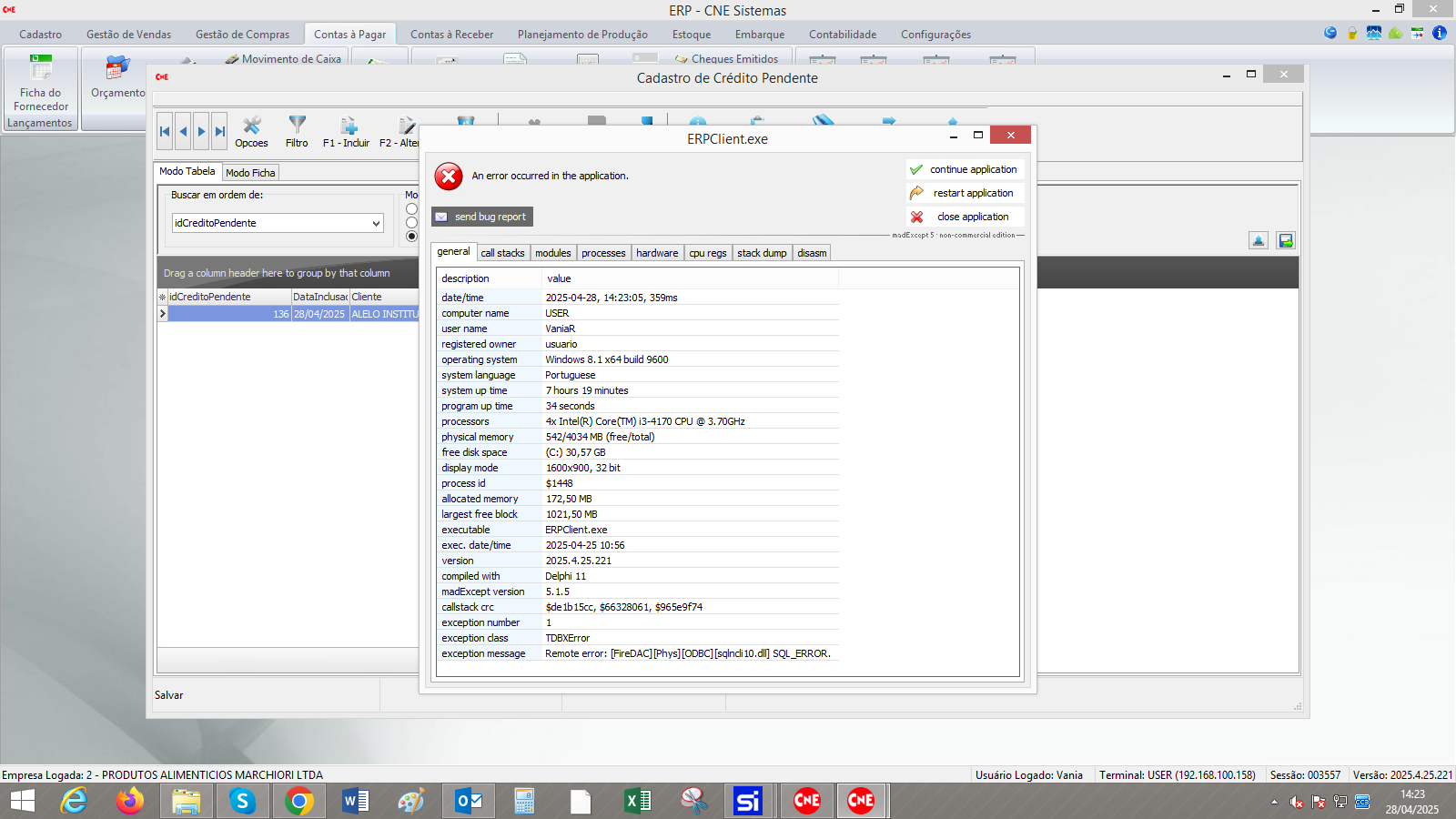Expand row 136 using row indicator arrow

coord(163,313)
